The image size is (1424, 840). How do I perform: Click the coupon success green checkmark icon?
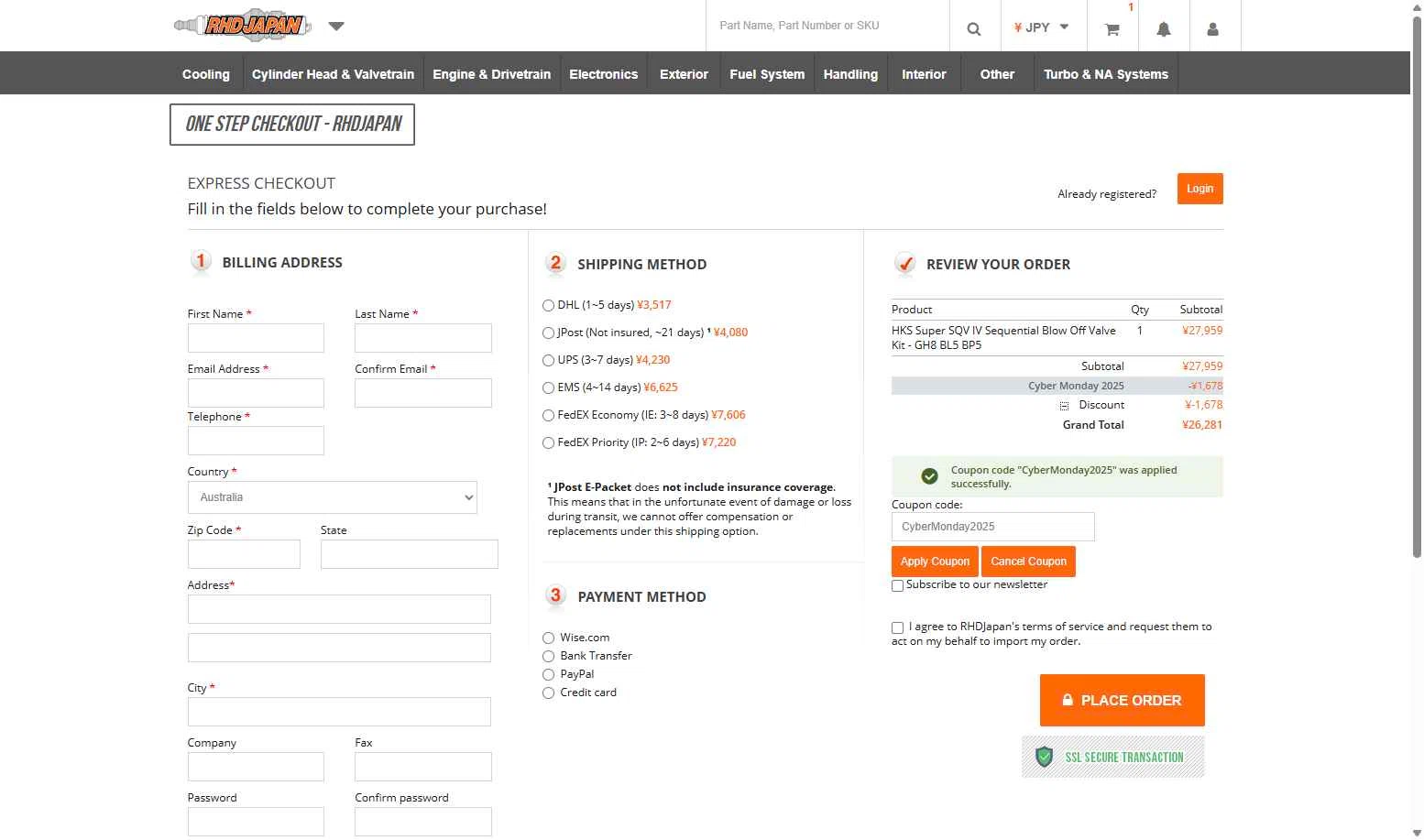point(929,476)
